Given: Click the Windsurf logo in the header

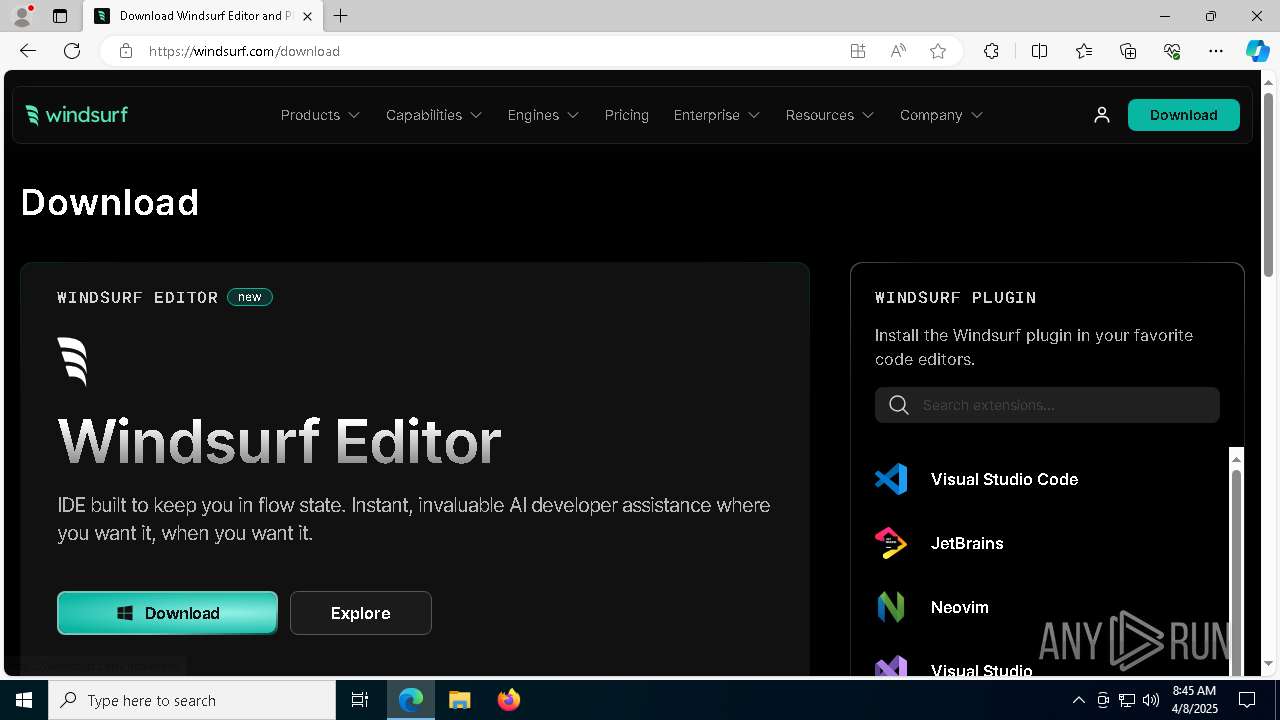Looking at the screenshot, I should point(77,115).
